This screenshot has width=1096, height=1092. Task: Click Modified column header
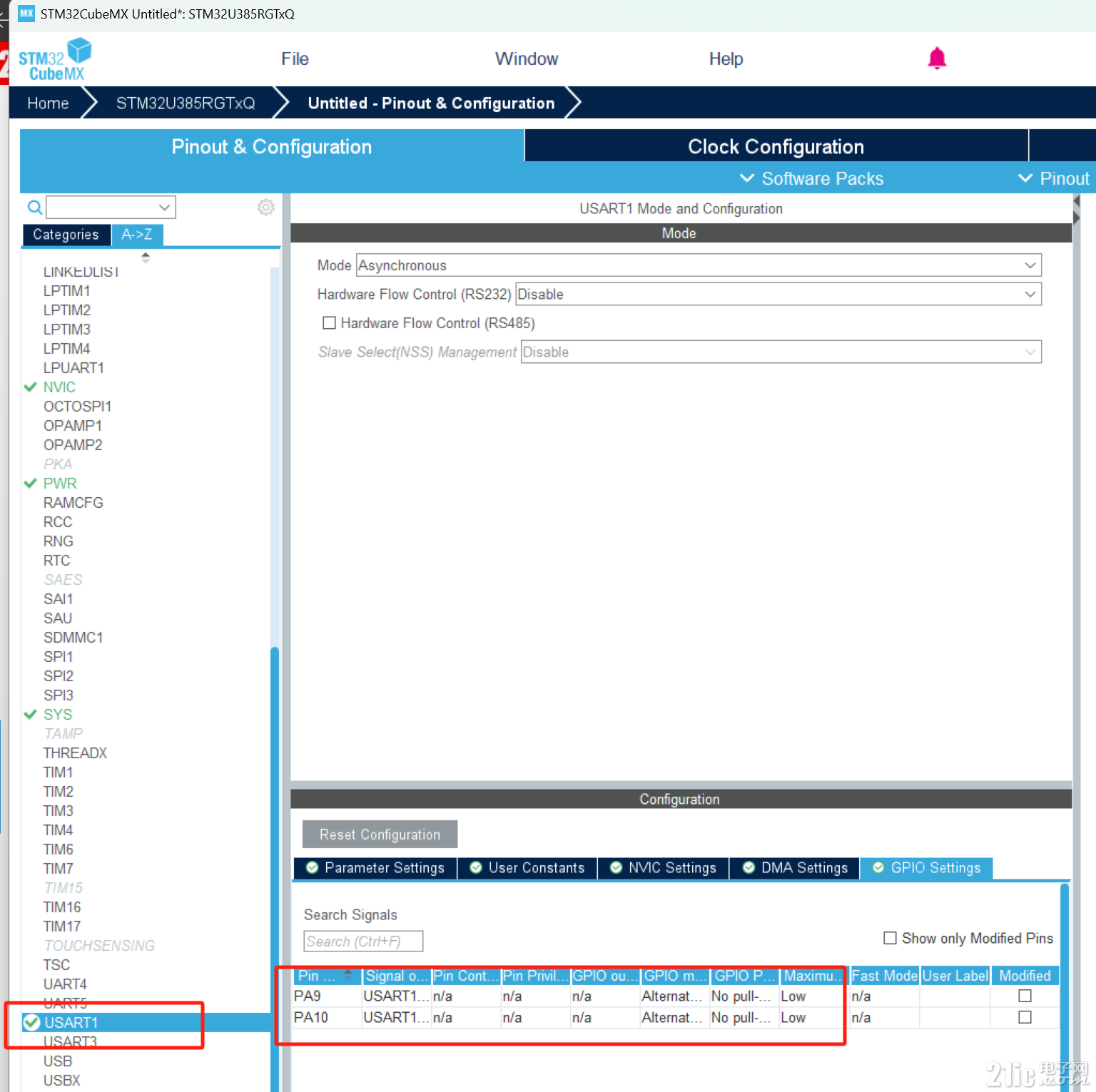click(x=1025, y=976)
